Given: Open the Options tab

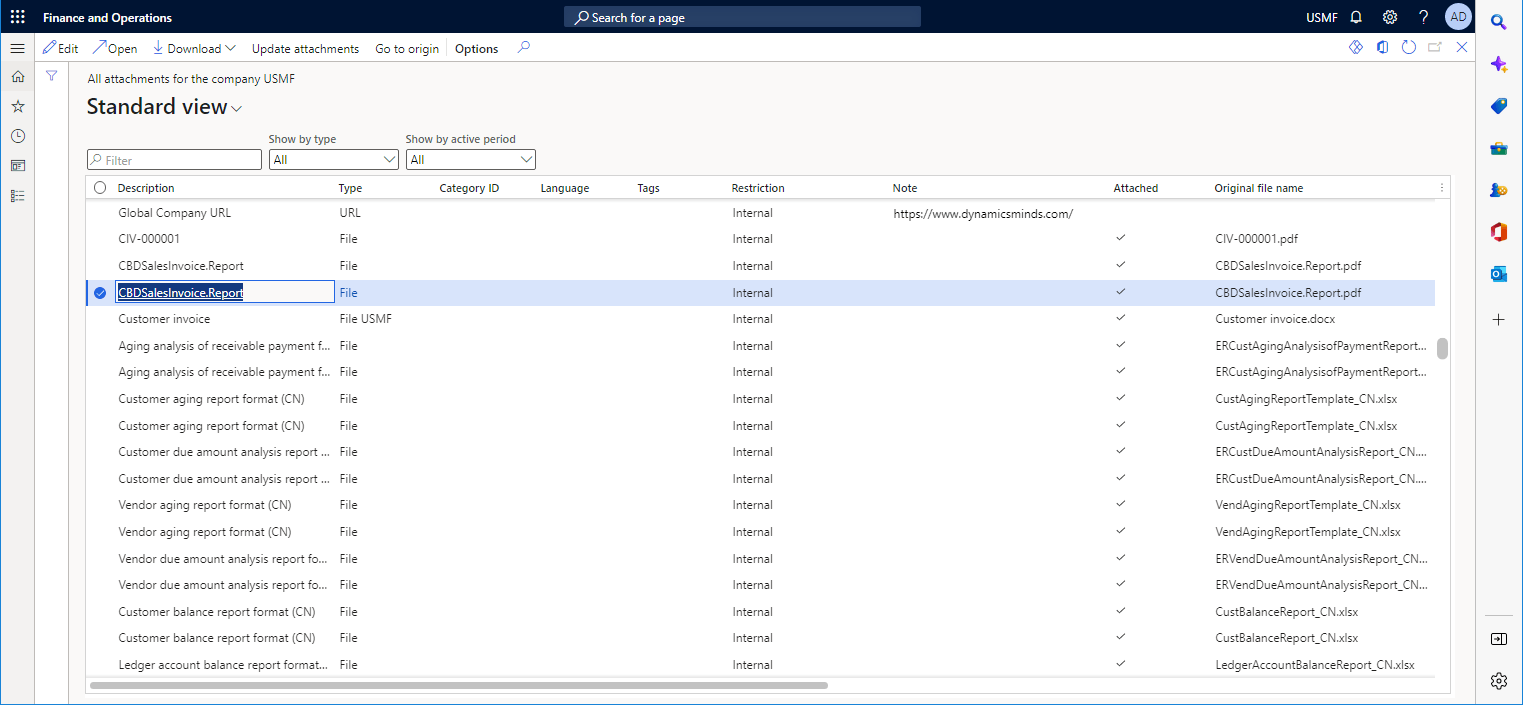Looking at the screenshot, I should pyautogui.click(x=476, y=48).
